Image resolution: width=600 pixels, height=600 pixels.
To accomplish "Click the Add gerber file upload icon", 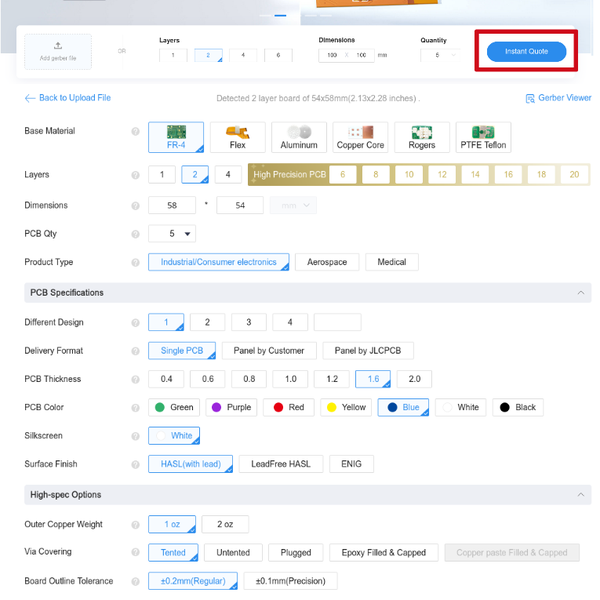I will pyautogui.click(x=58, y=46).
